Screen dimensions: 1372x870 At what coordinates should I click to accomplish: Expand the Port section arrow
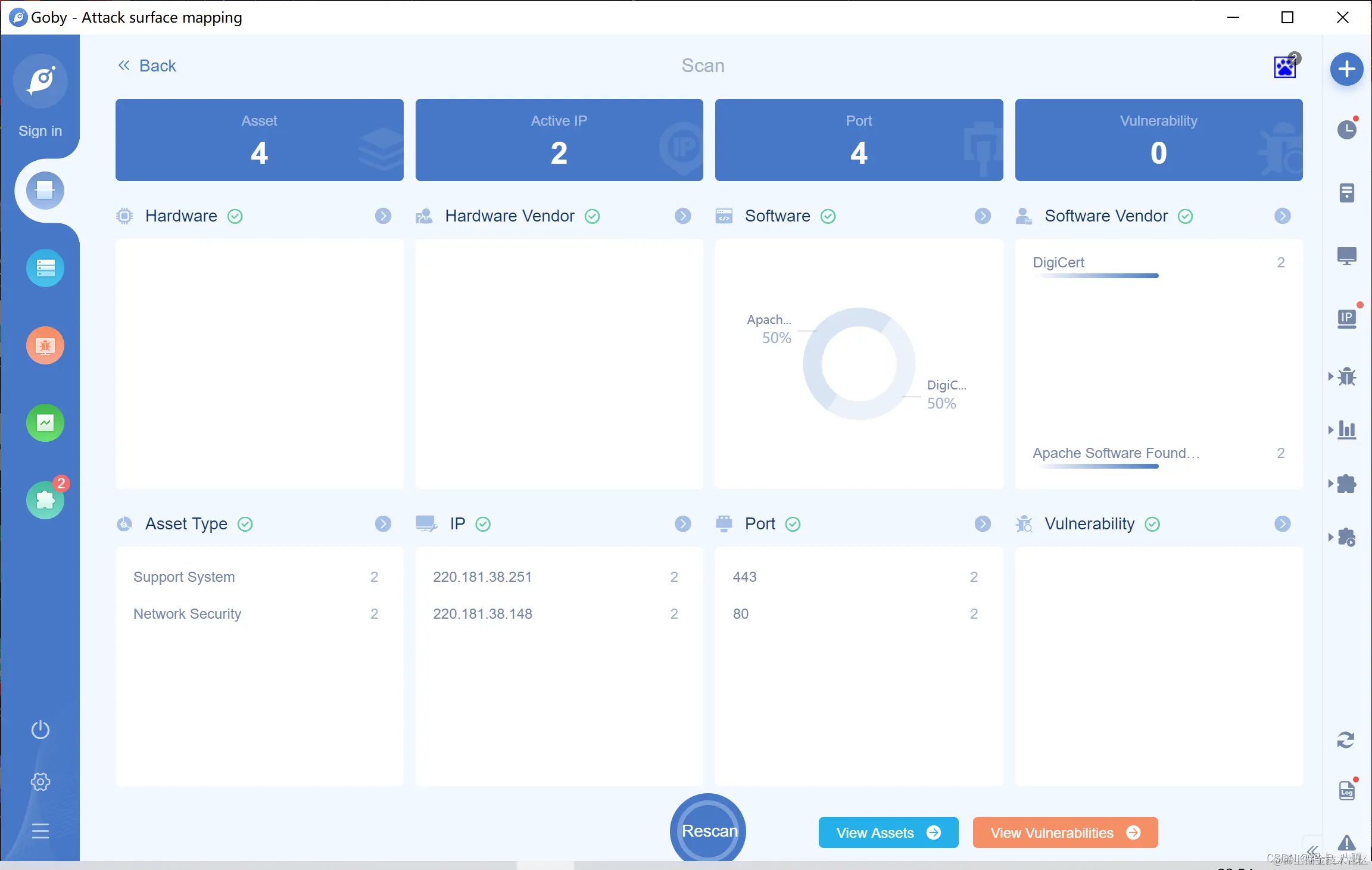(x=983, y=524)
